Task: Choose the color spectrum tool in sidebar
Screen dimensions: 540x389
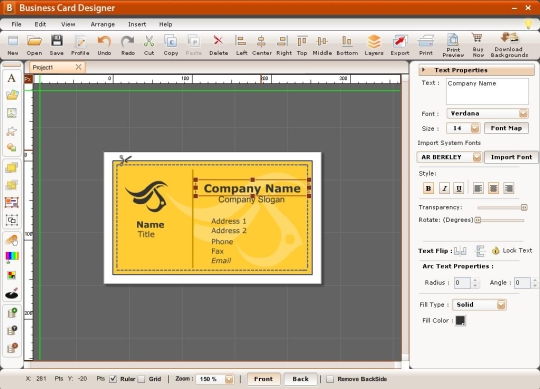Action: tap(12, 256)
